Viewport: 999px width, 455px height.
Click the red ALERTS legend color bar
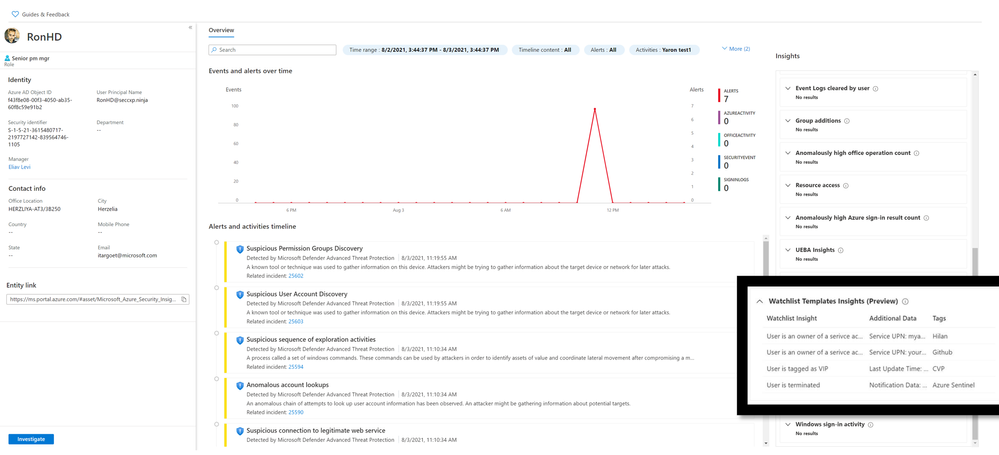tap(719, 96)
